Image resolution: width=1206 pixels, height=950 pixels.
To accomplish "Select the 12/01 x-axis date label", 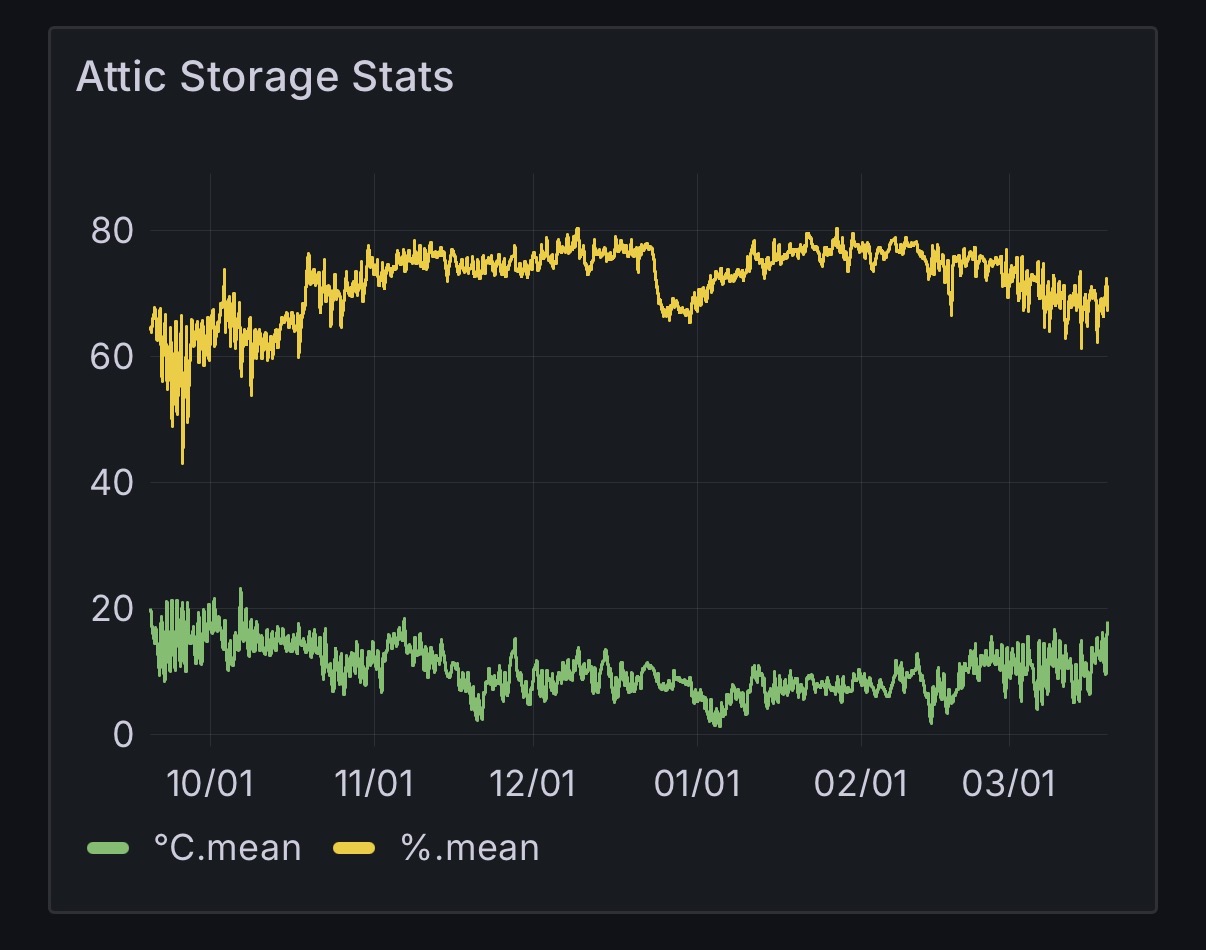I will 533,783.
